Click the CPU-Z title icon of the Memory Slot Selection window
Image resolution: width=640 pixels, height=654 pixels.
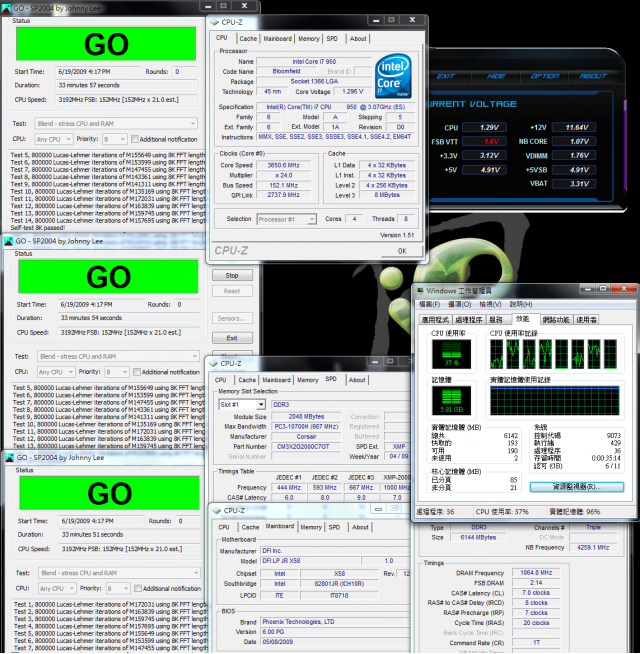click(214, 363)
